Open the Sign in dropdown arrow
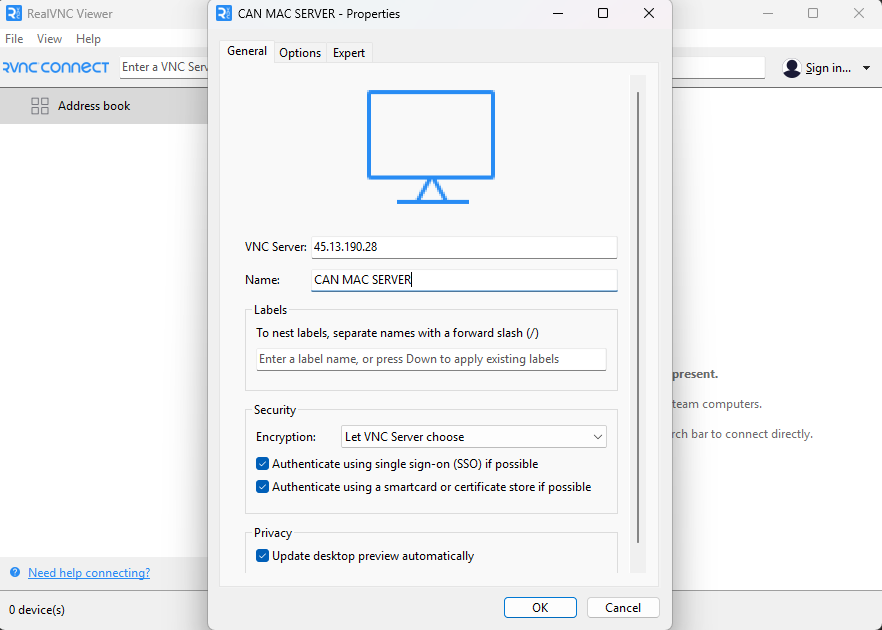The height and width of the screenshot is (630, 882). pos(866,68)
